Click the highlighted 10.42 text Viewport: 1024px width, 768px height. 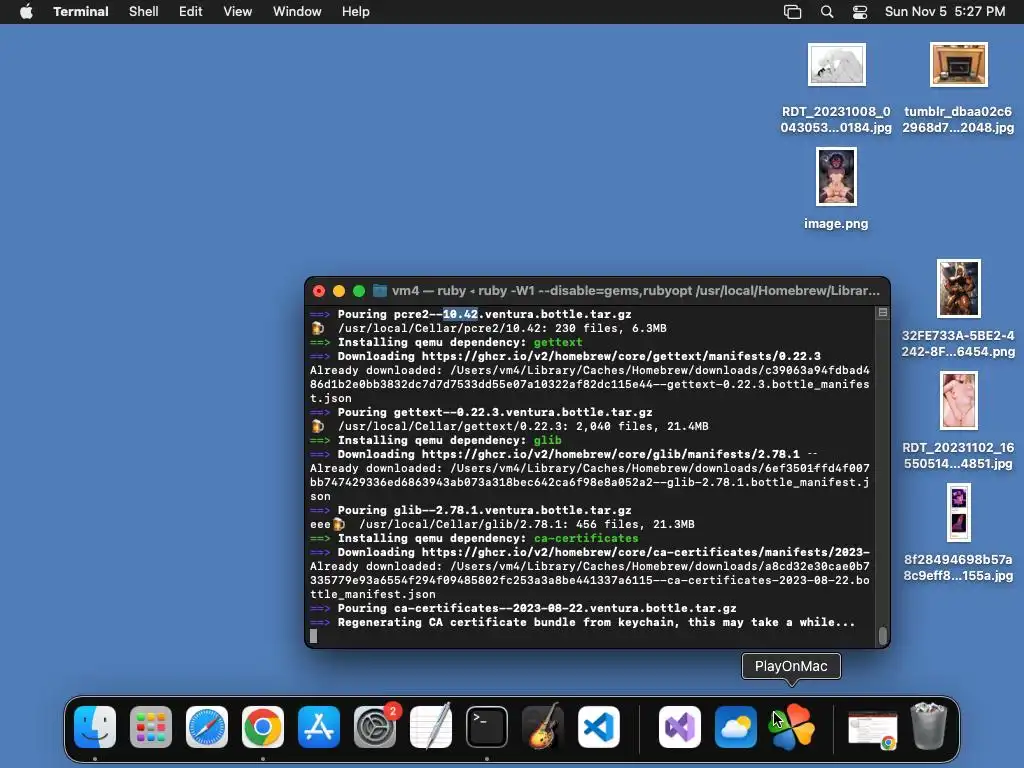460,314
